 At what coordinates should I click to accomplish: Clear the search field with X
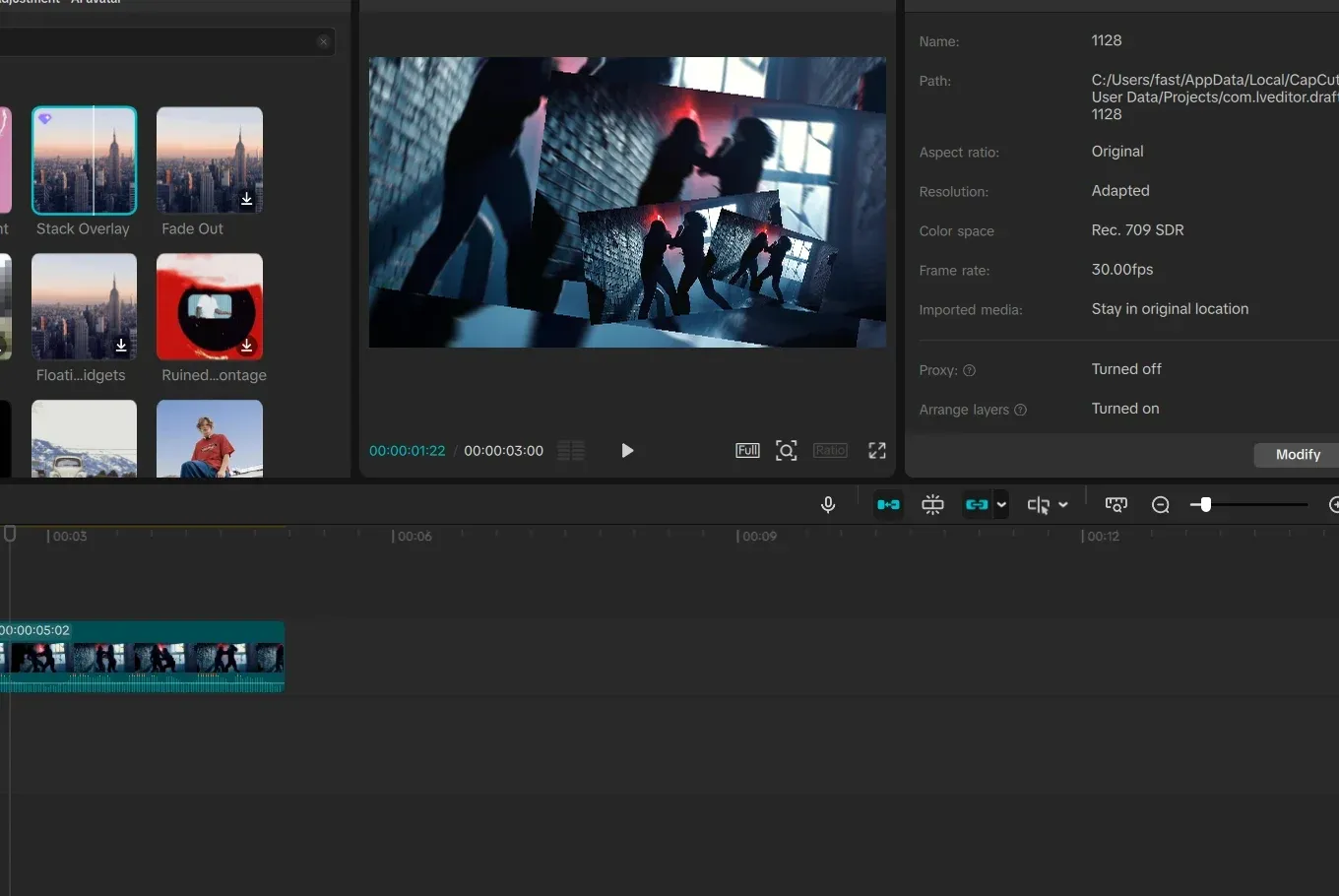[x=323, y=41]
